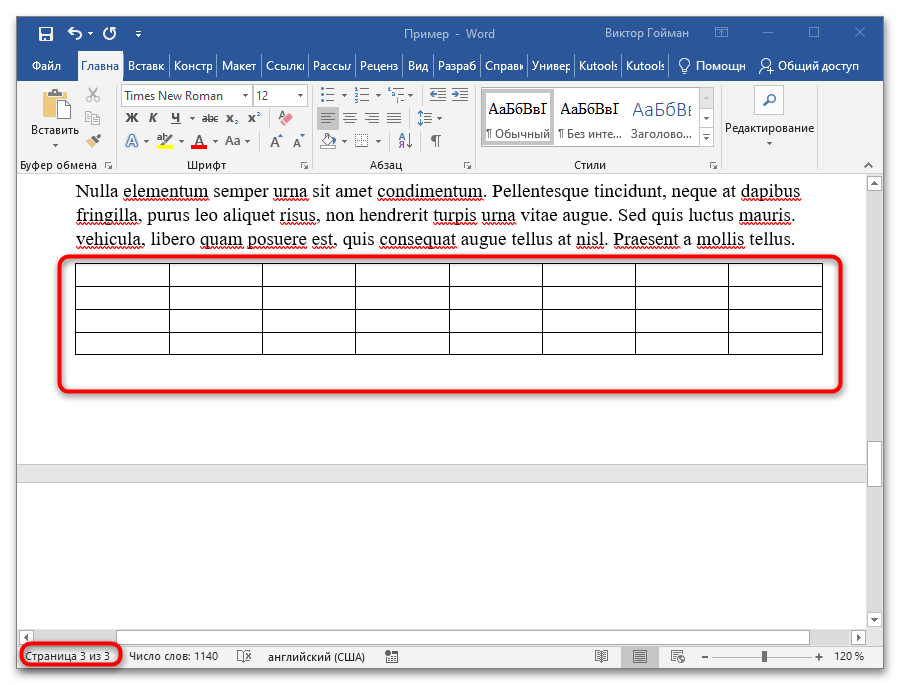Increase paragraph indent
900x685 pixels.
[460, 95]
